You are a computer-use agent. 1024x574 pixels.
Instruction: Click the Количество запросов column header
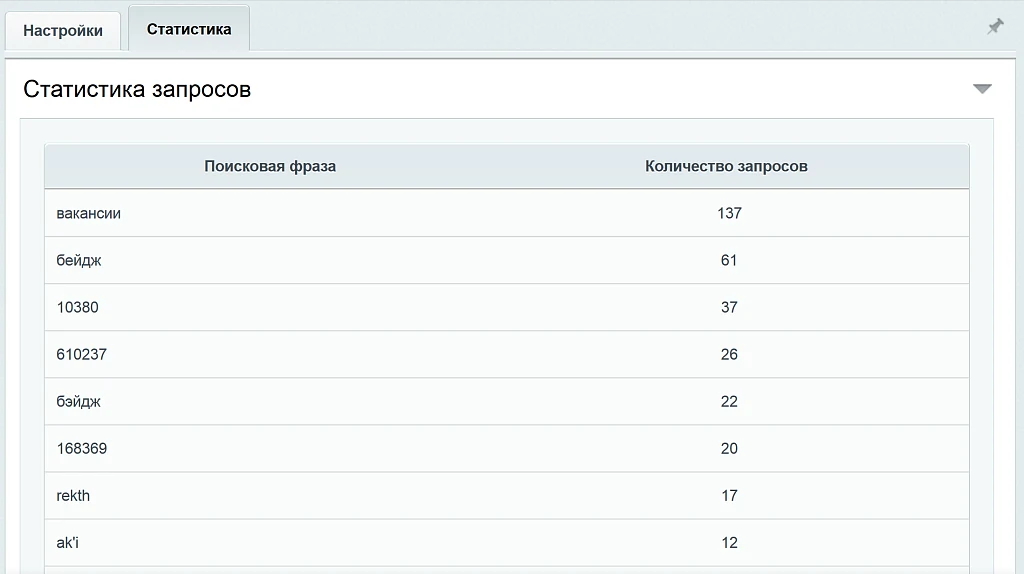[x=726, y=167]
